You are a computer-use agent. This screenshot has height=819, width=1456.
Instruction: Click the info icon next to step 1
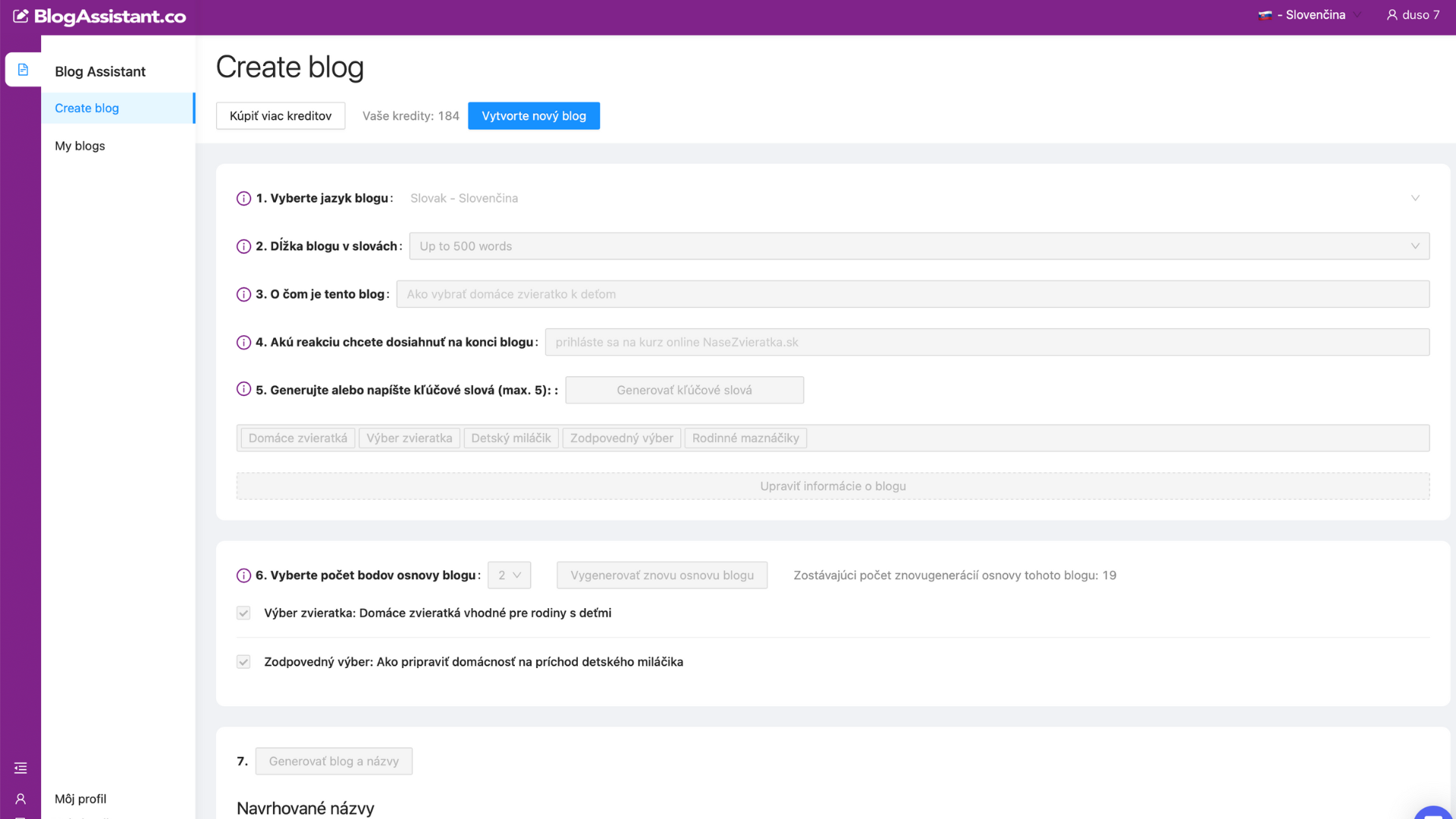click(243, 198)
